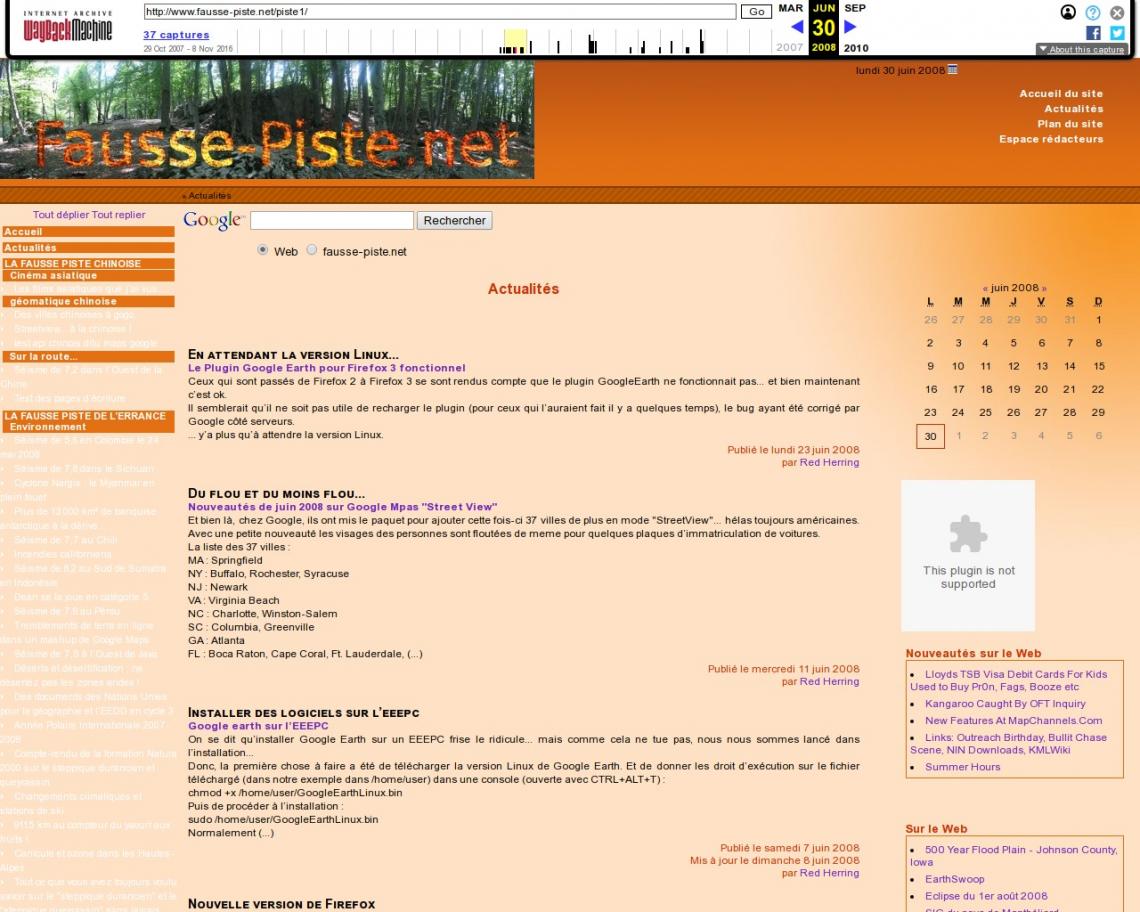Open the Sur la route... submenu

(89, 356)
